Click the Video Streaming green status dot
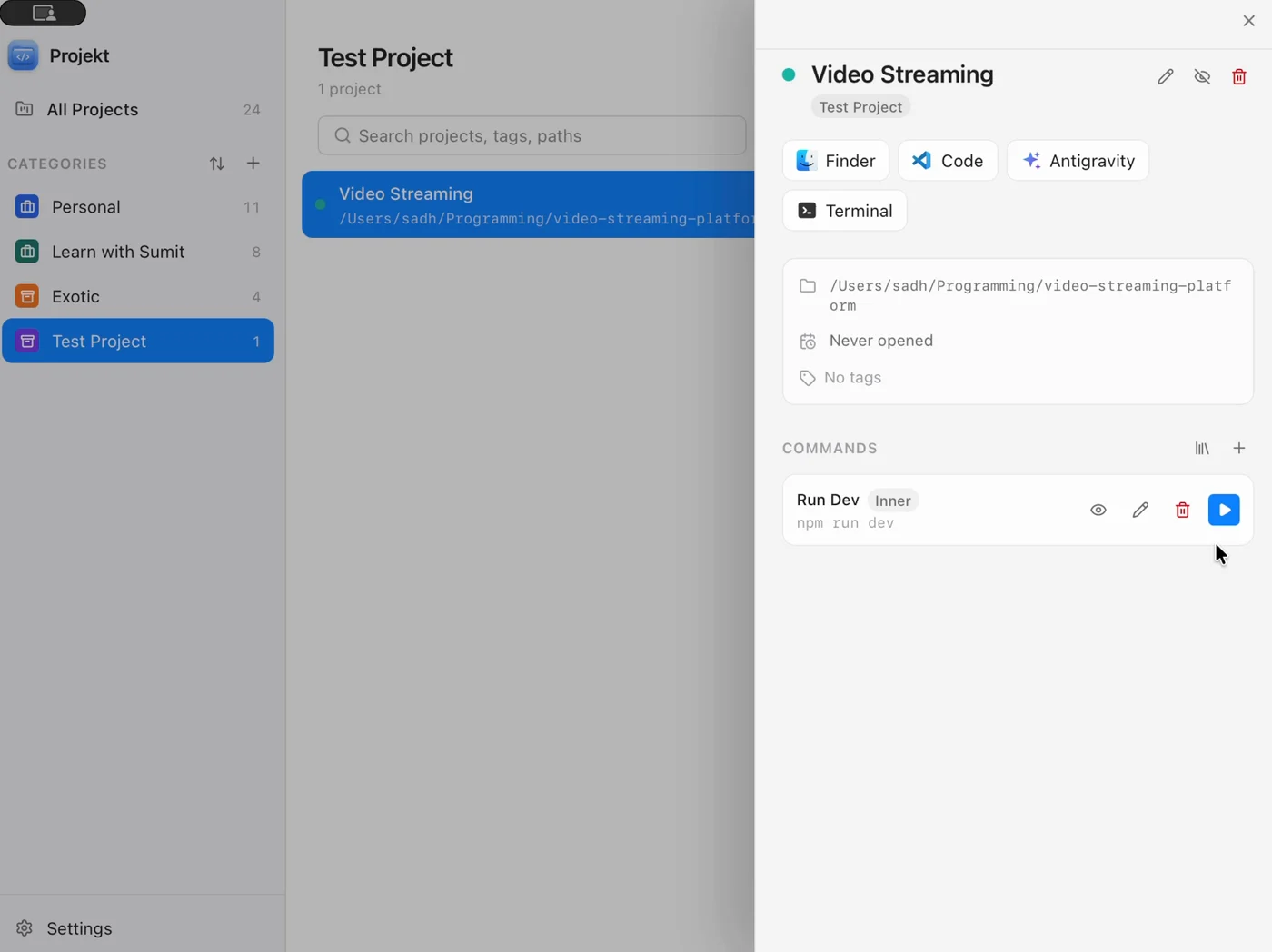 789,74
